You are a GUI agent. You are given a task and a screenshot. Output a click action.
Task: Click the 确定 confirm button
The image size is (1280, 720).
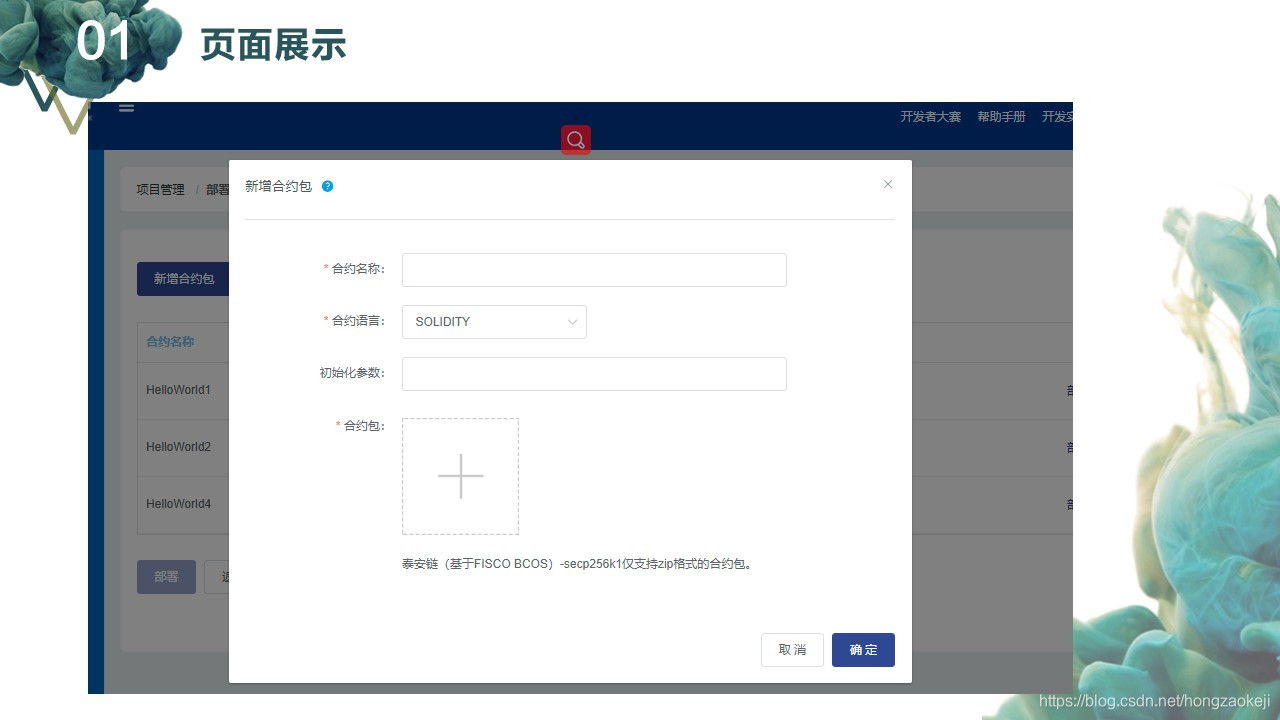(863, 649)
